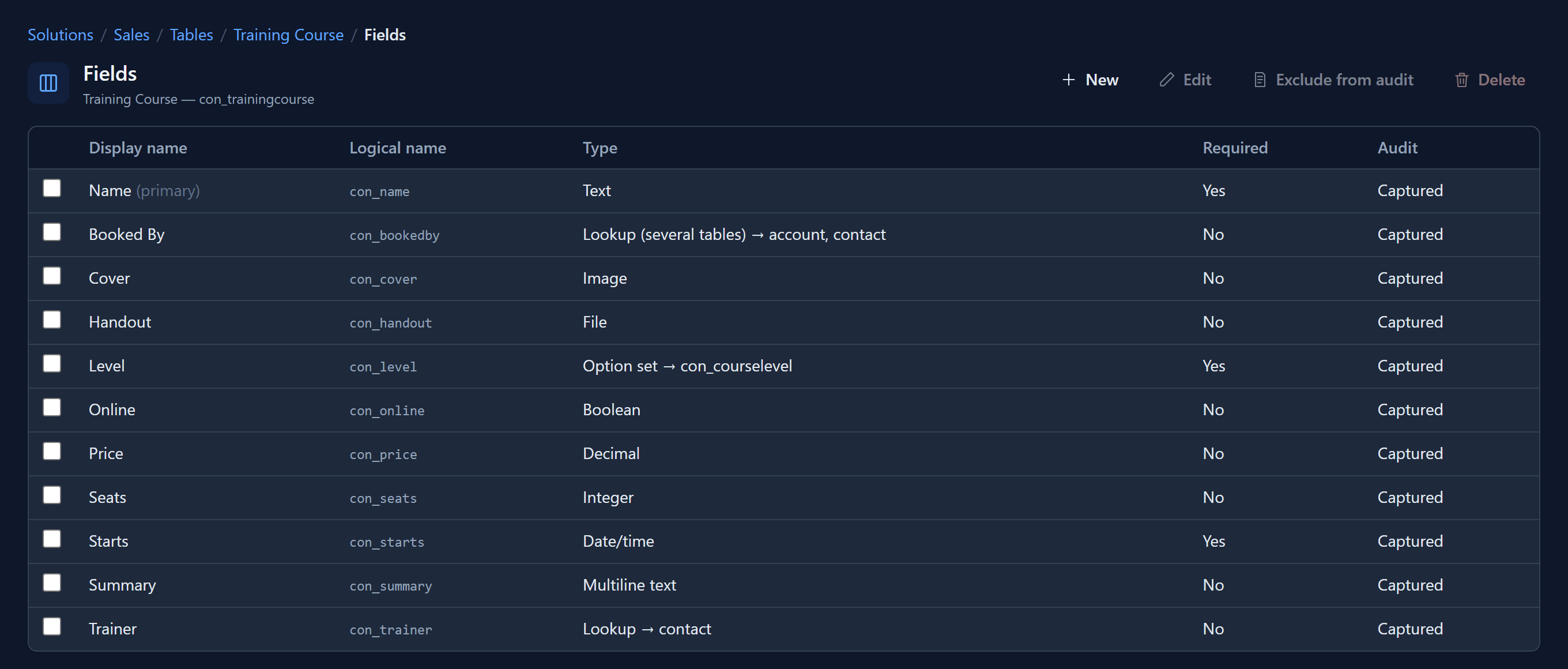Screen dimensions: 1568x669
Task: Click the Fields breadcrumb item
Action: (x=385, y=35)
